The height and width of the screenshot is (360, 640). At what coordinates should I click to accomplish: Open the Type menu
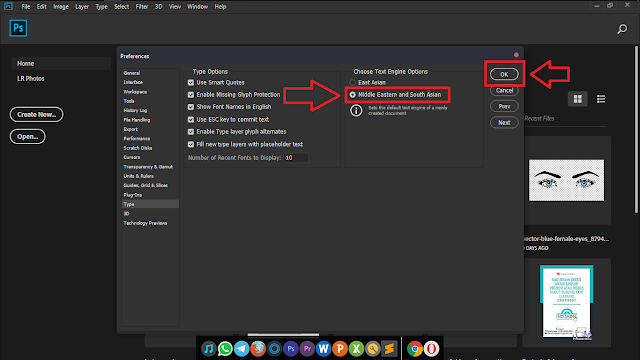[101, 7]
